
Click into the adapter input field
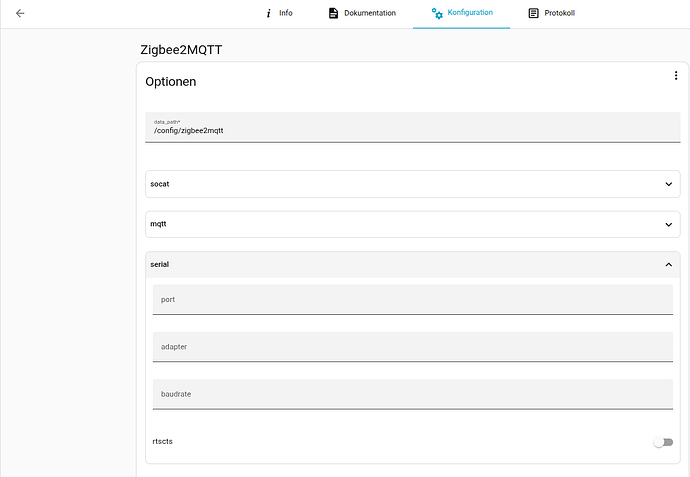coord(413,347)
